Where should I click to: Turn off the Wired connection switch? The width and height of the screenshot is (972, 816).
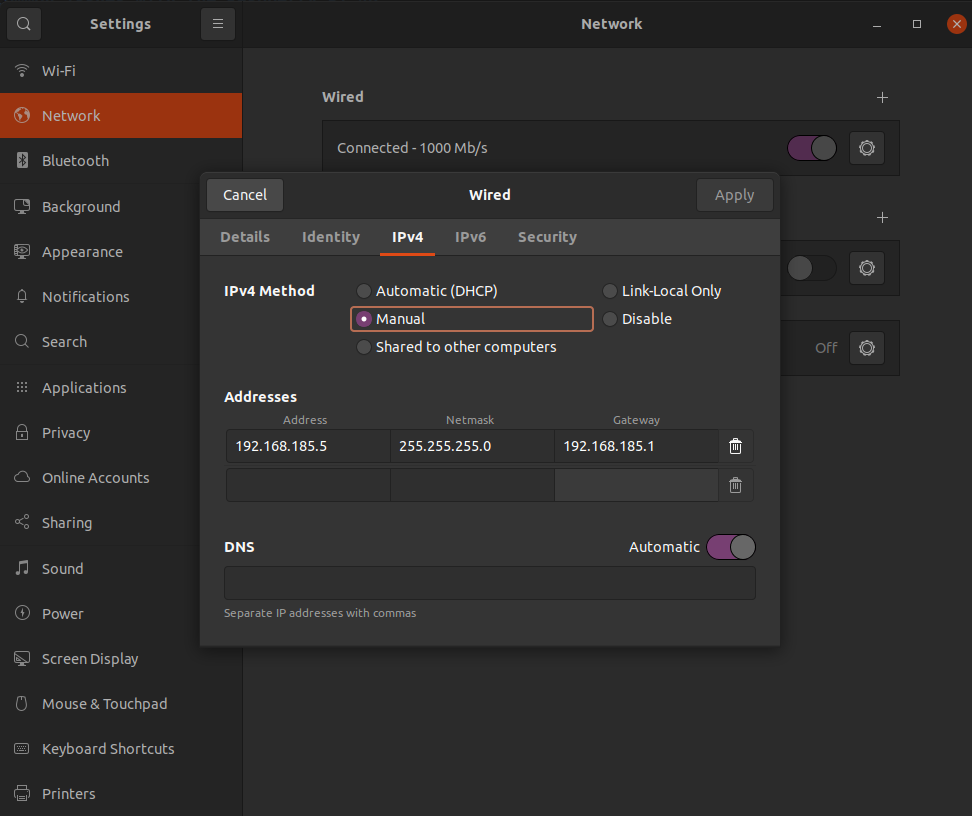pyautogui.click(x=812, y=148)
